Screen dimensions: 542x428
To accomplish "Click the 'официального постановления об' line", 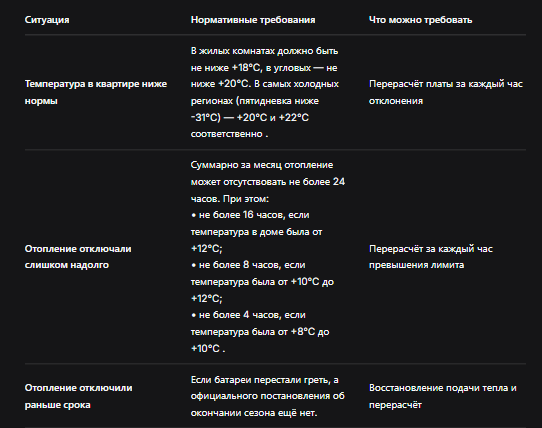I will [x=268, y=396].
